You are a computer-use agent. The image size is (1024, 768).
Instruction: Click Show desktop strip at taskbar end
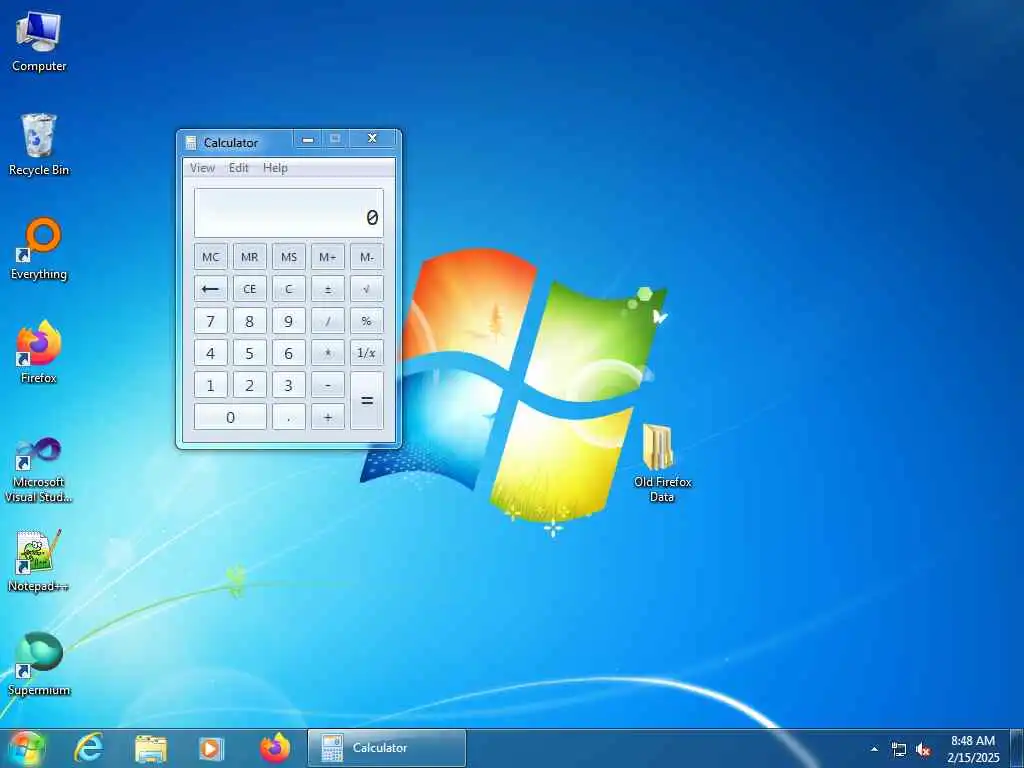tap(1017, 748)
